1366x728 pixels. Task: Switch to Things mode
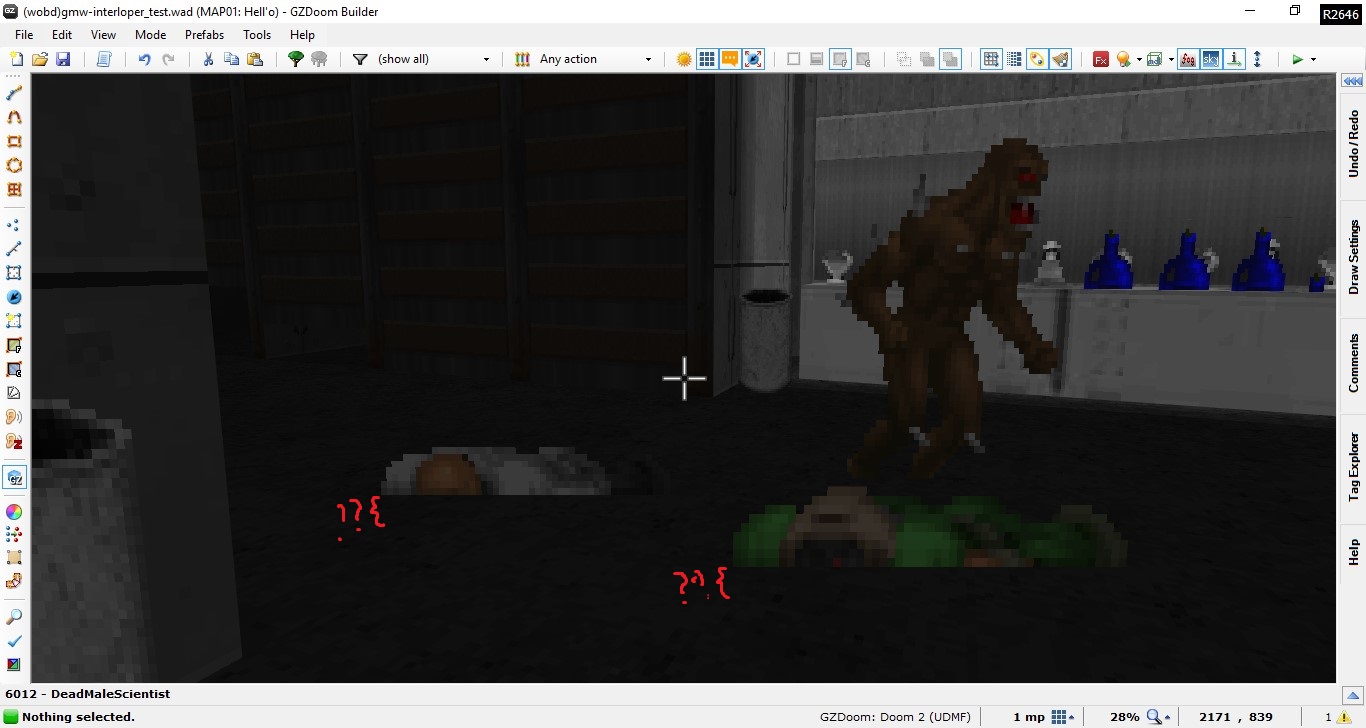[14, 297]
